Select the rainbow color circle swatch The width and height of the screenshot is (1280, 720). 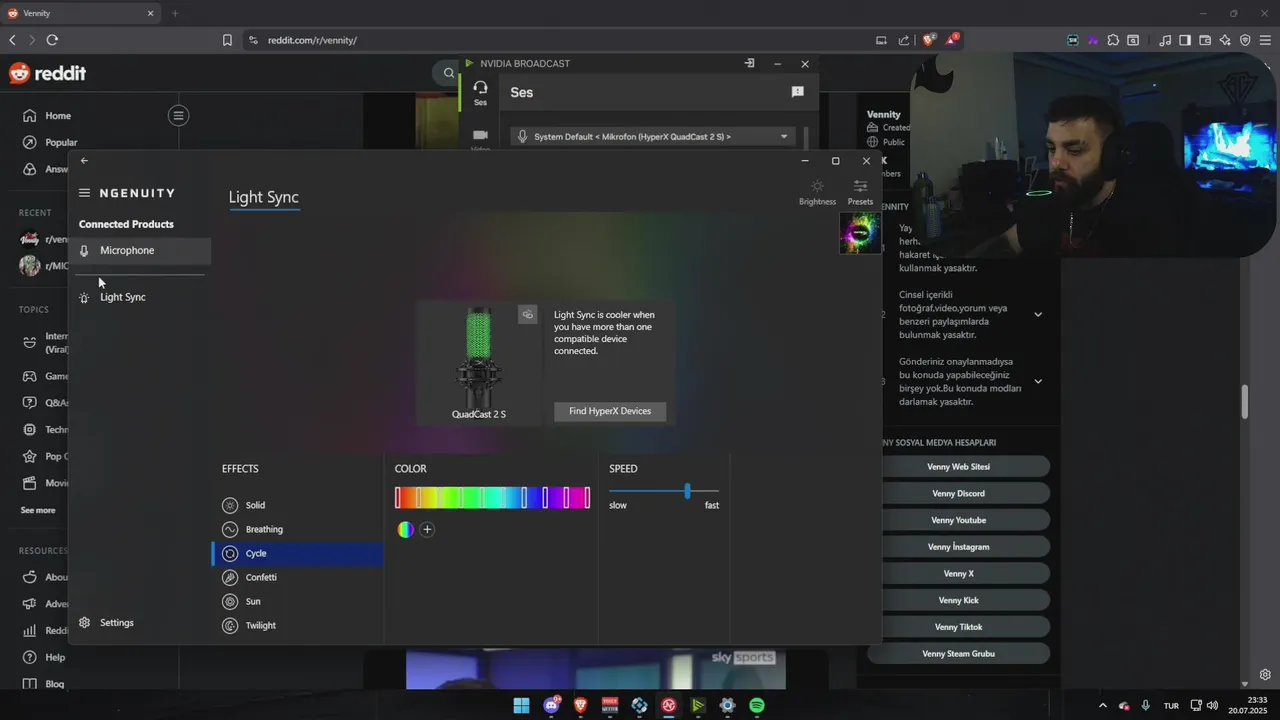pyautogui.click(x=405, y=530)
